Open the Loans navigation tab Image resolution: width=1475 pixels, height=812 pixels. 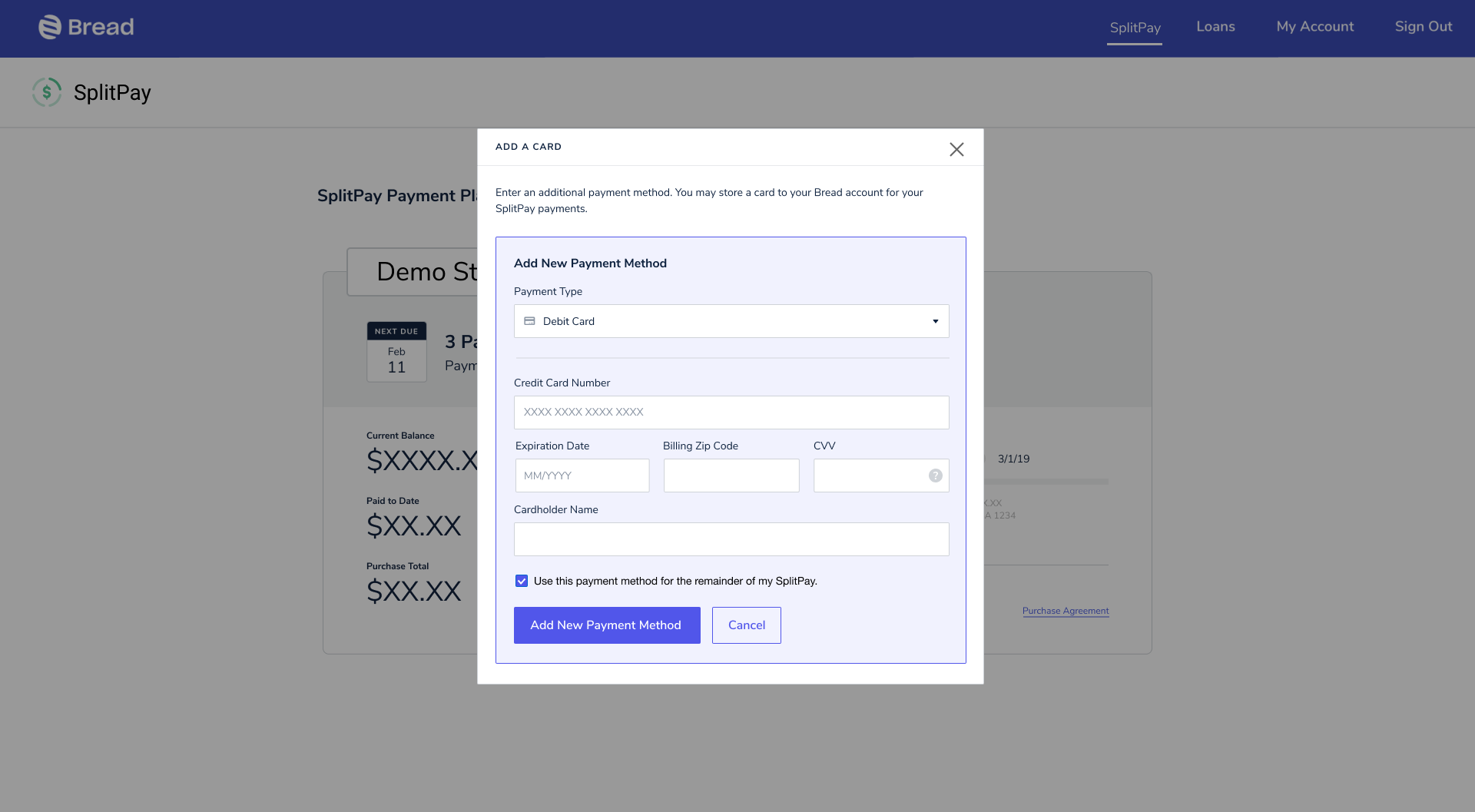point(1215,26)
